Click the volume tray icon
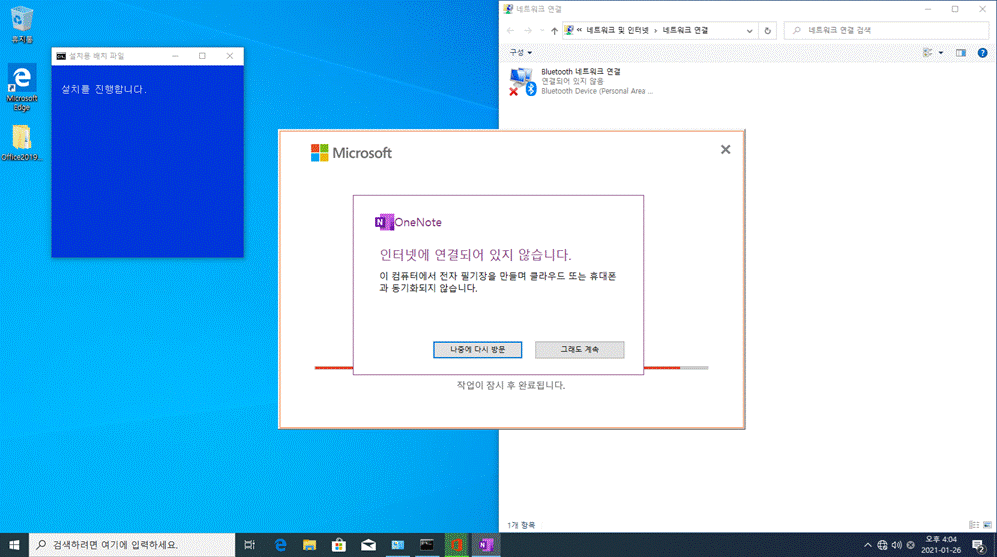Image resolution: width=997 pixels, height=557 pixels. [x=897, y=545]
